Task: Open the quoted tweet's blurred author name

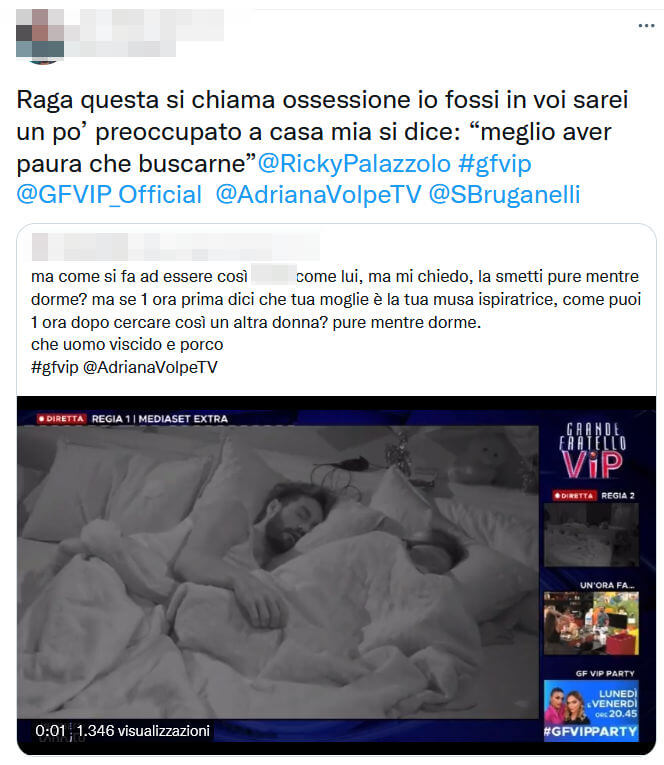Action: tap(176, 247)
